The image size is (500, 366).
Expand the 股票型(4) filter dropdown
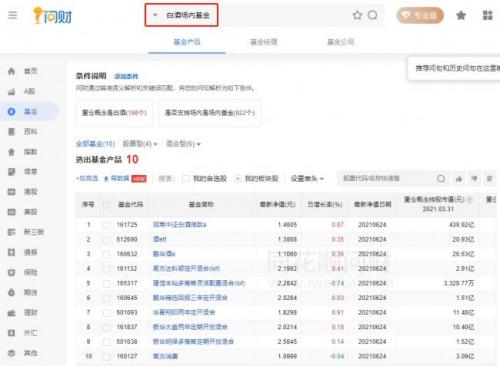140,144
